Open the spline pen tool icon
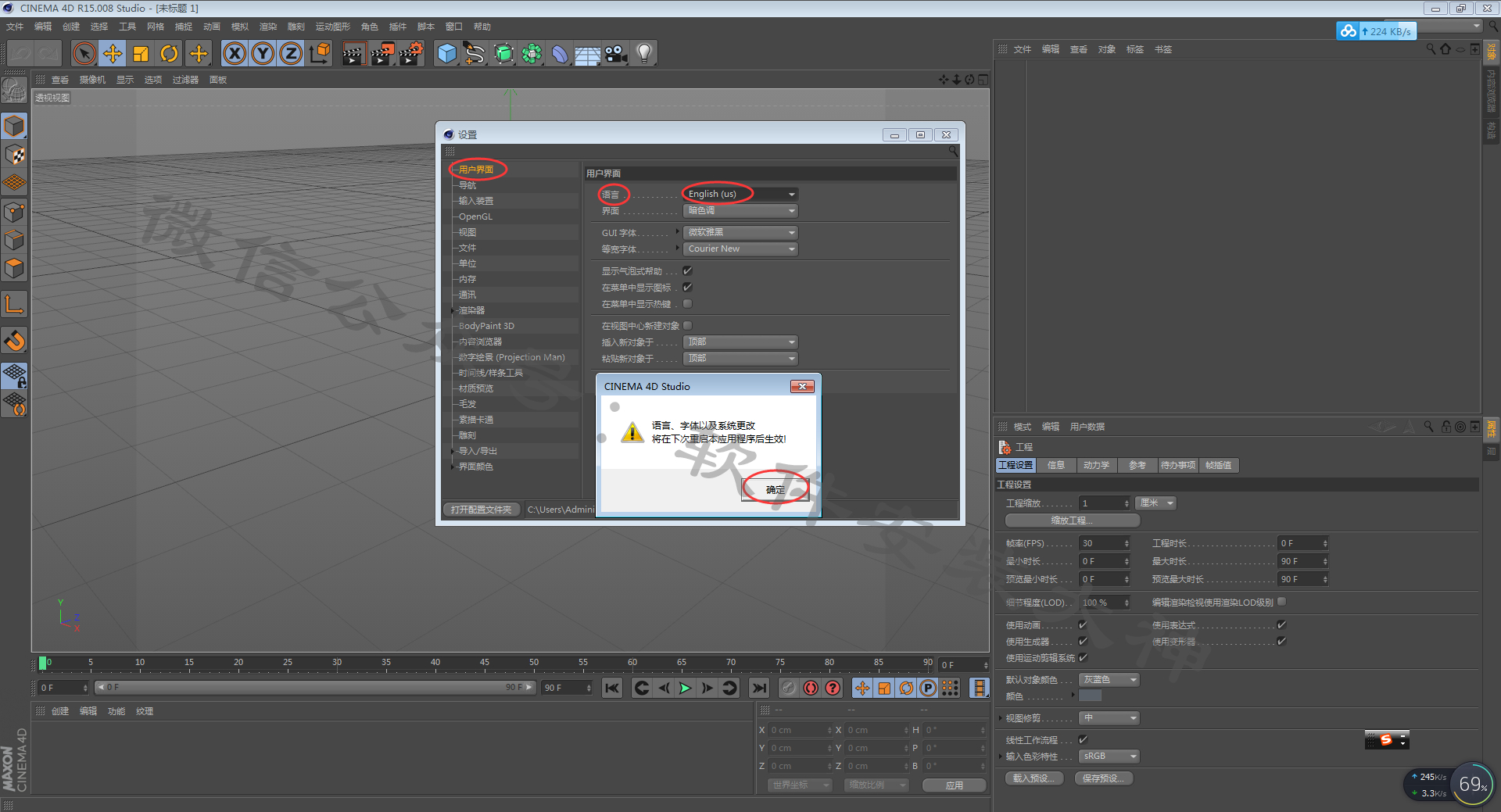This screenshot has height=812, width=1501. tap(475, 54)
